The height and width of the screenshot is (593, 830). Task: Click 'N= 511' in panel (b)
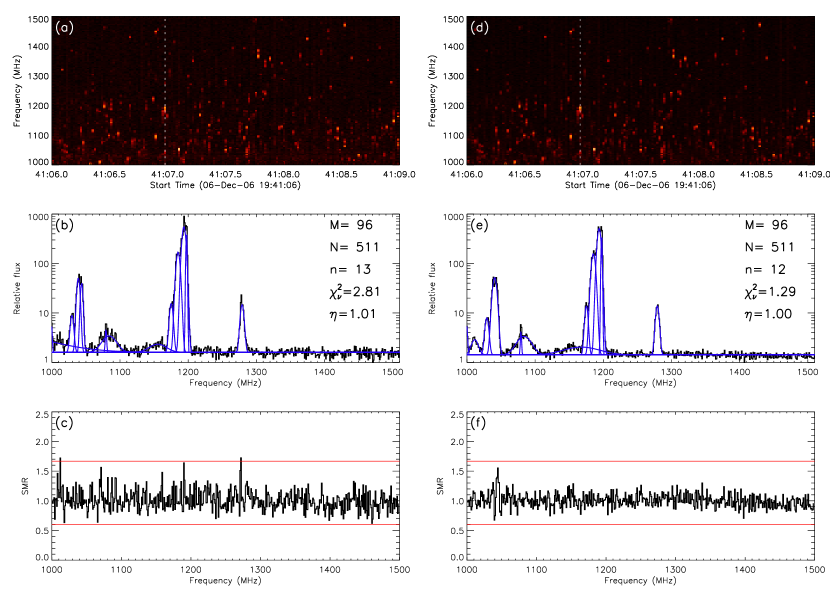tap(354, 247)
